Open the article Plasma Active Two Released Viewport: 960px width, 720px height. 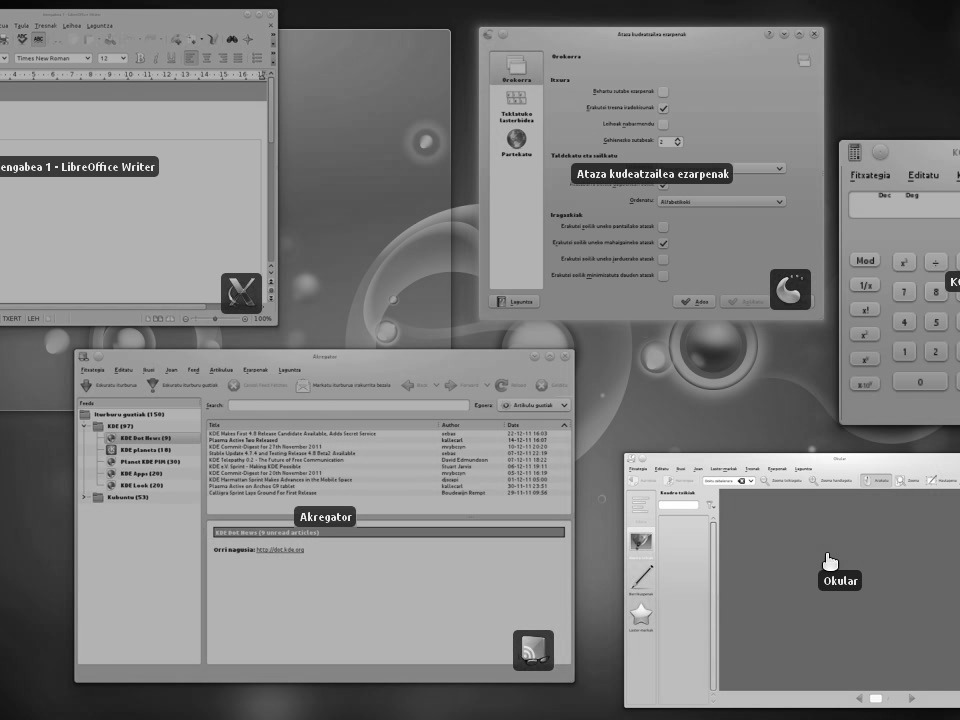[x=243, y=440]
